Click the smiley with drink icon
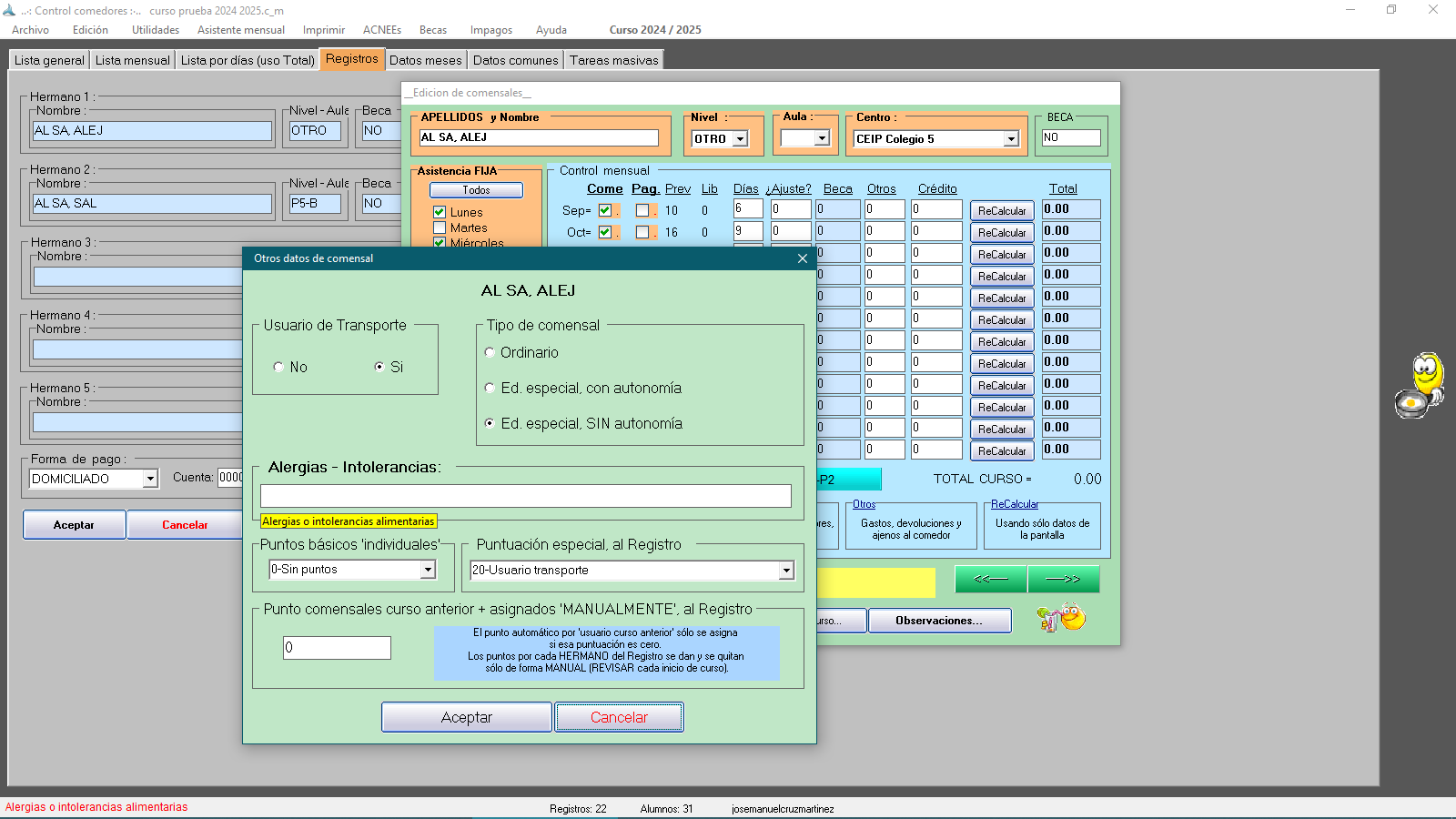This screenshot has height=819, width=1456. [1061, 619]
